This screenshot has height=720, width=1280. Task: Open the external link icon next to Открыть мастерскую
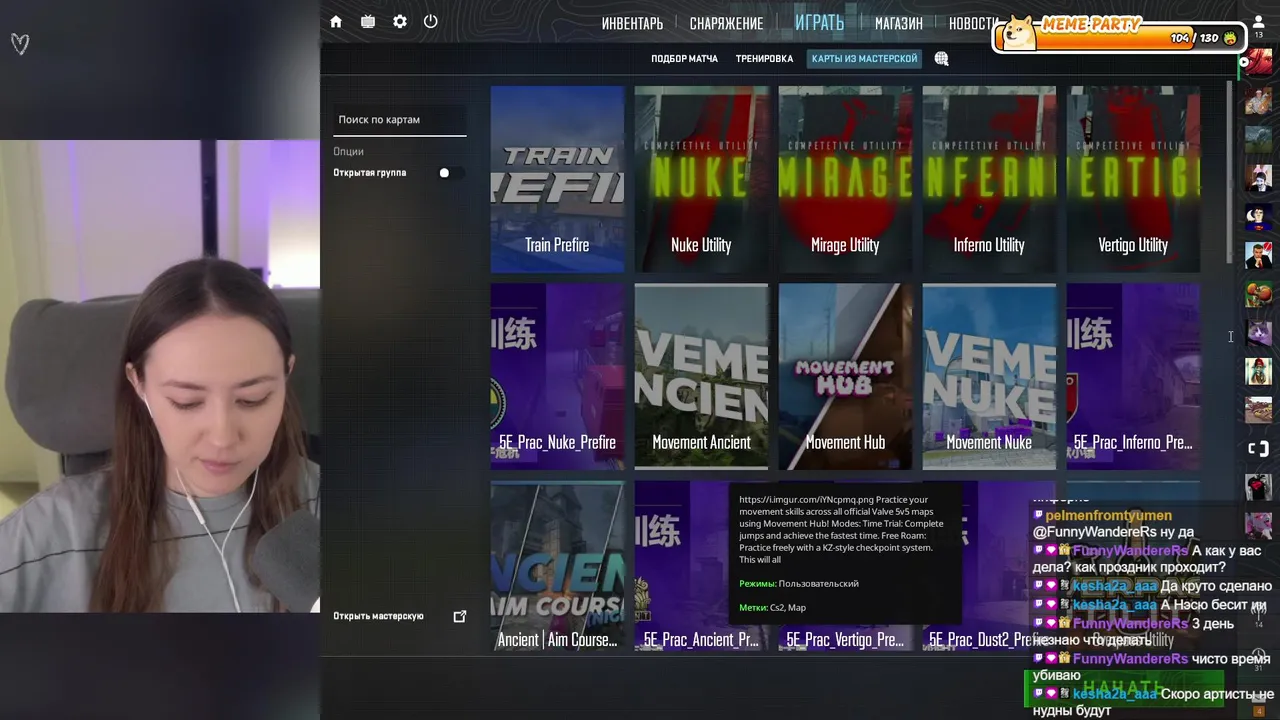(x=460, y=616)
